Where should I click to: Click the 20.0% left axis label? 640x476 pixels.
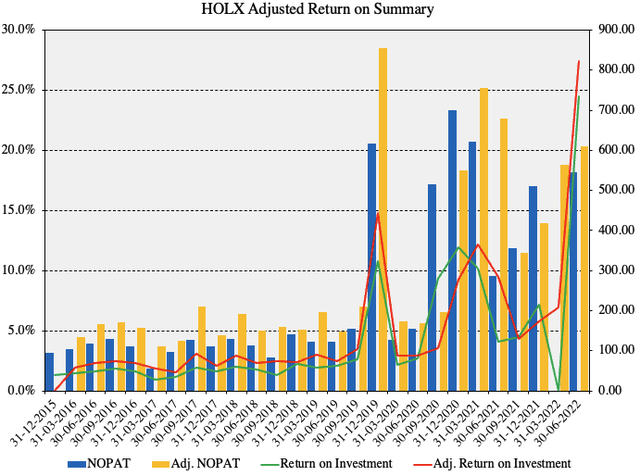point(18,150)
